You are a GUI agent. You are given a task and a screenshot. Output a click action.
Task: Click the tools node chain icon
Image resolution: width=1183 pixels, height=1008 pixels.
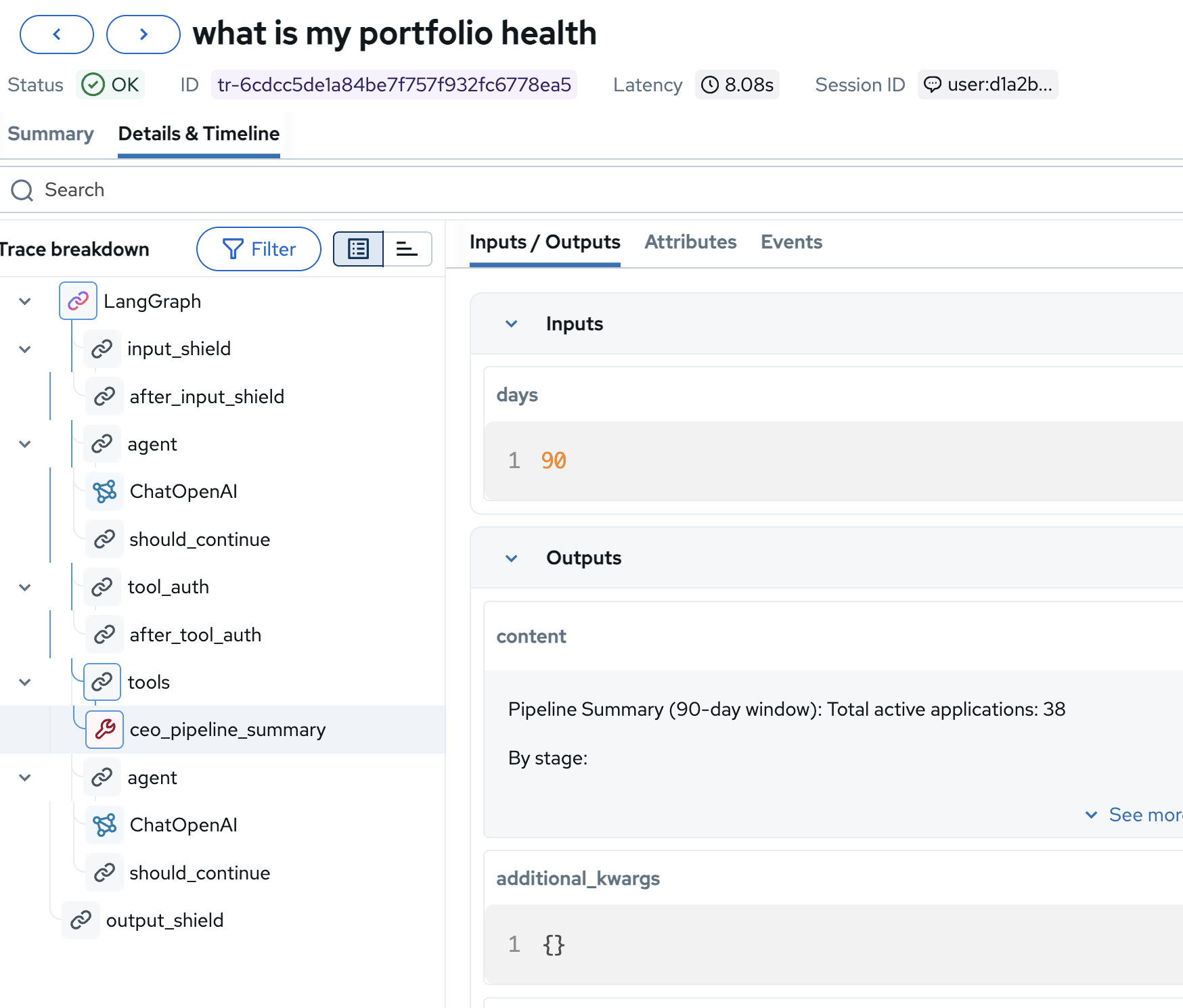102,682
